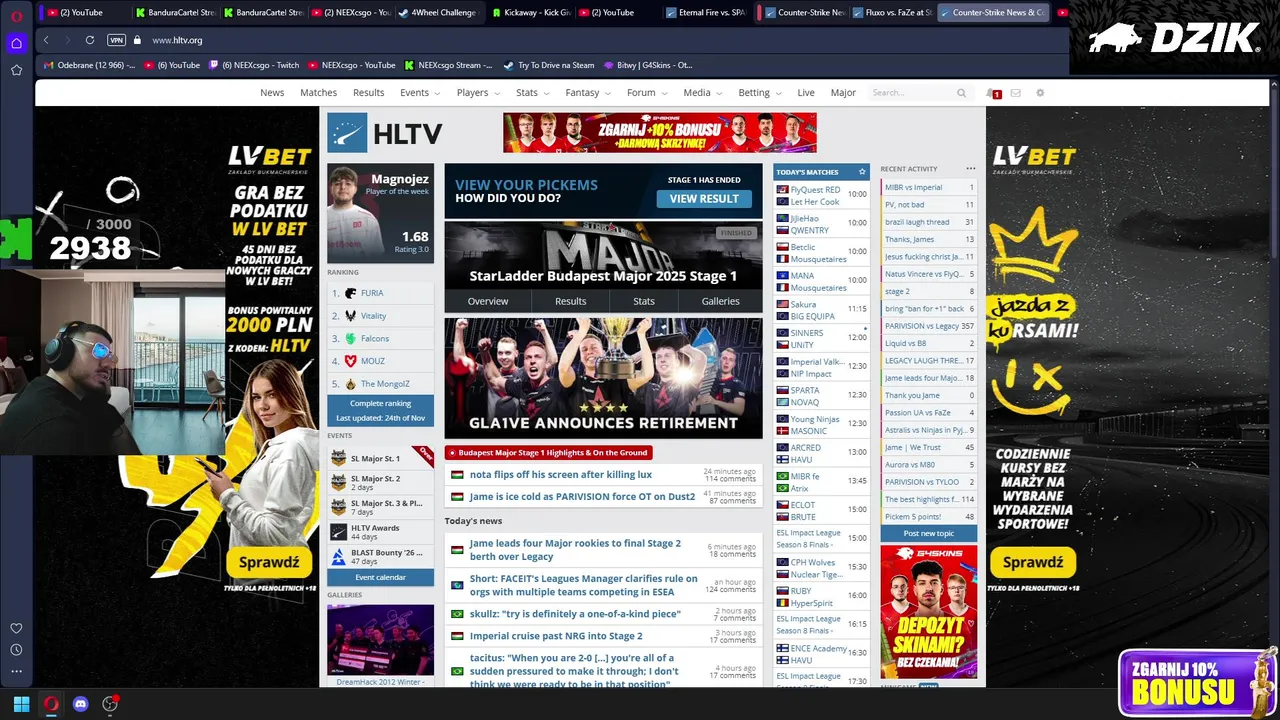1280x720 pixels.
Task: Click the Vitality team logo in ranking
Action: click(351, 316)
